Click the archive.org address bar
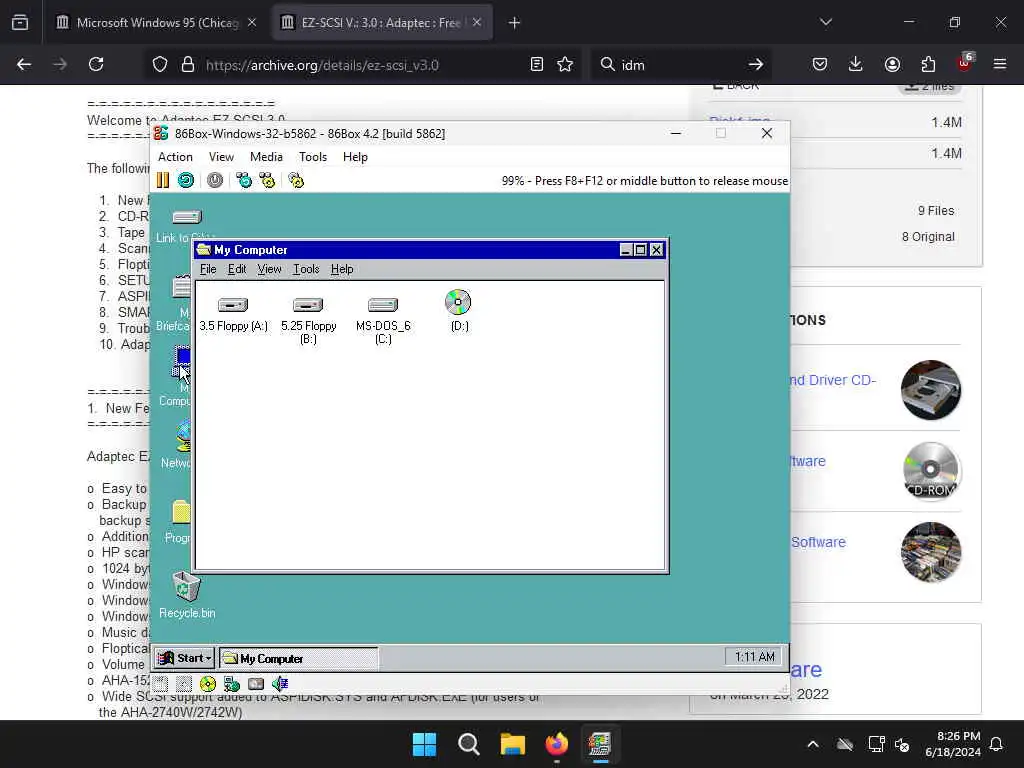This screenshot has width=1024, height=768. 362,65
